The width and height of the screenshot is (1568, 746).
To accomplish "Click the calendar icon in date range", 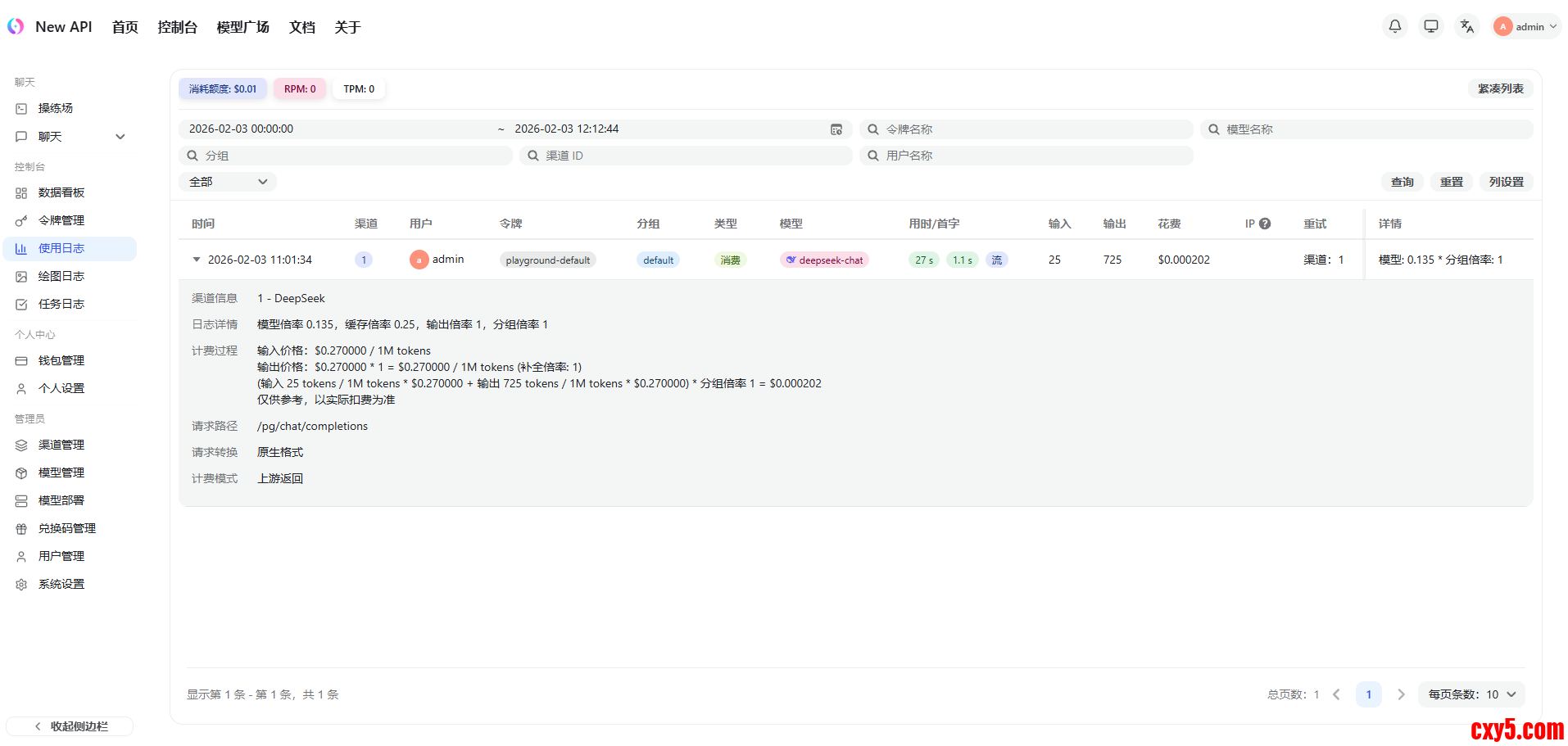I will pyautogui.click(x=836, y=129).
